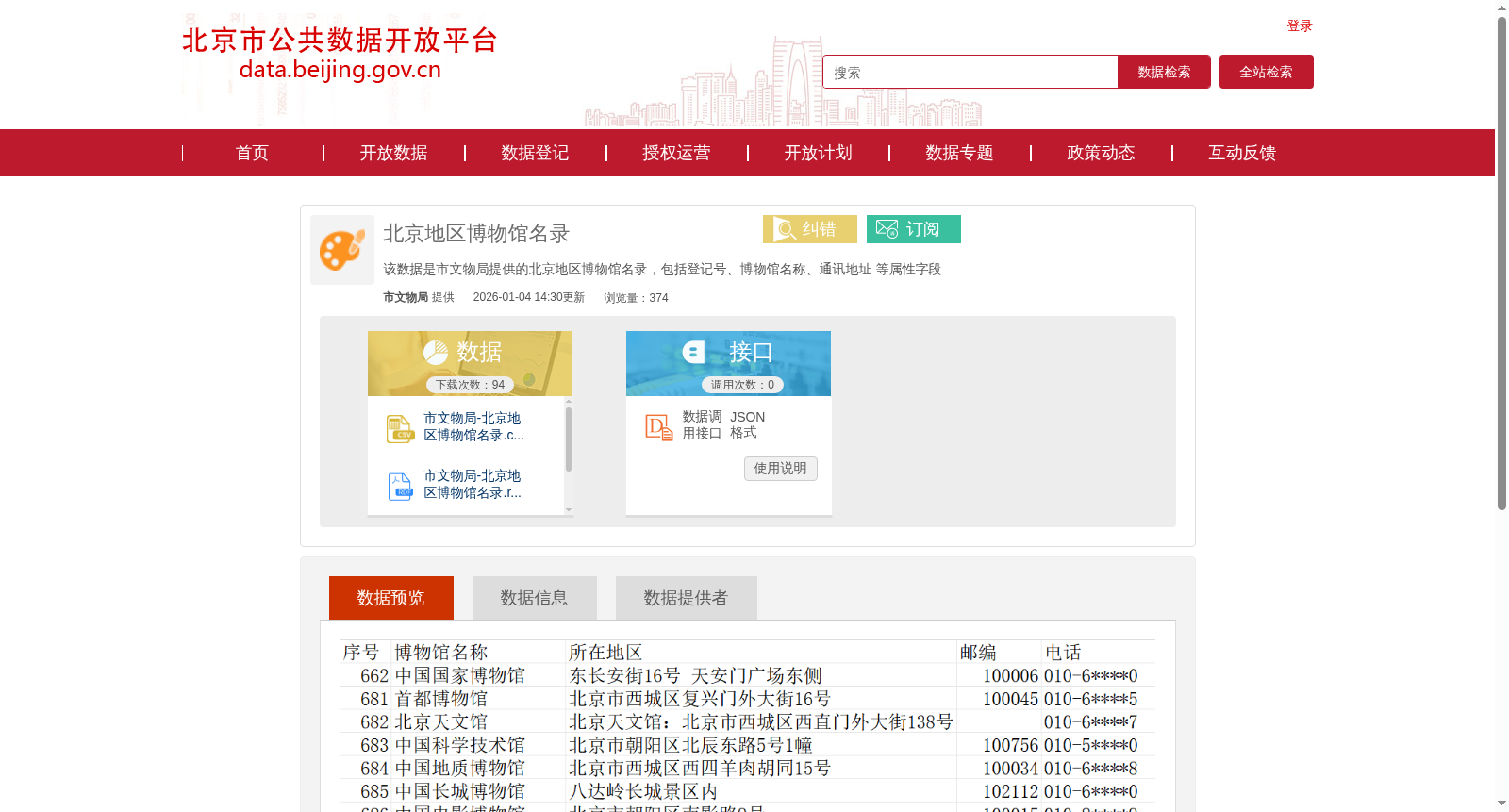This screenshot has height=812, width=1509.
Task: Download 市文物局-北京地区博物馆名录 csv file
Action: click(x=473, y=426)
